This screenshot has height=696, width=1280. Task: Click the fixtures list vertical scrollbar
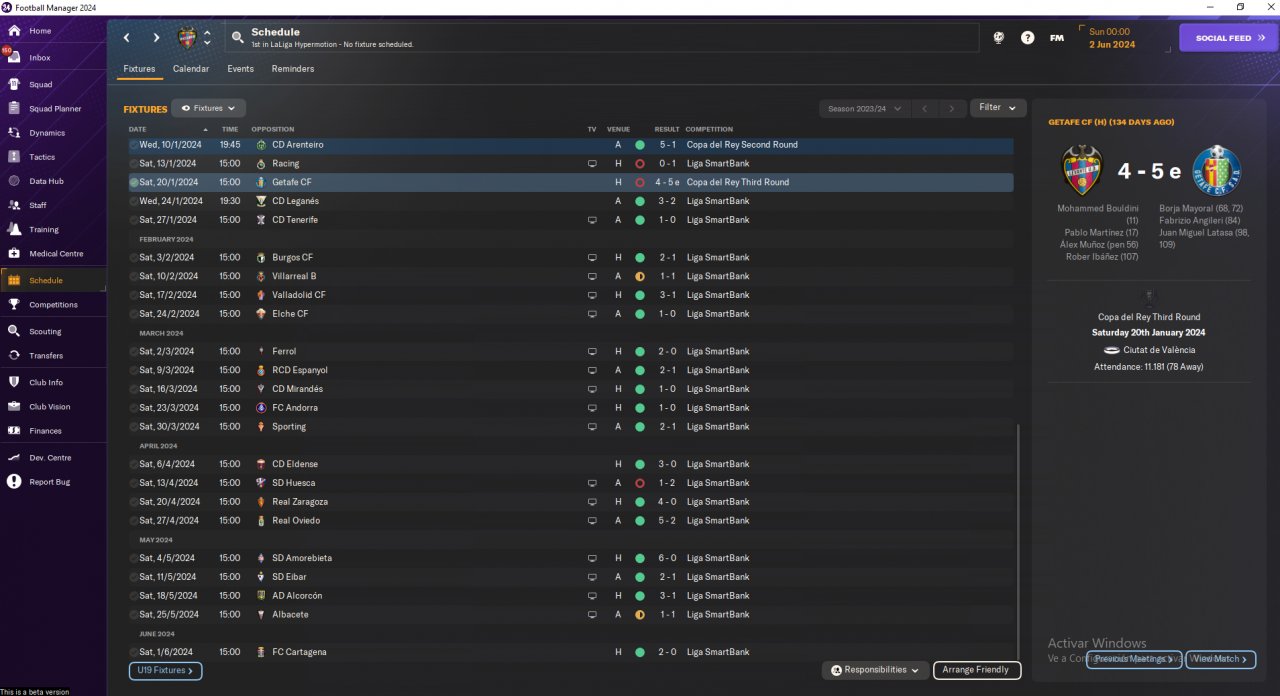1017,542
